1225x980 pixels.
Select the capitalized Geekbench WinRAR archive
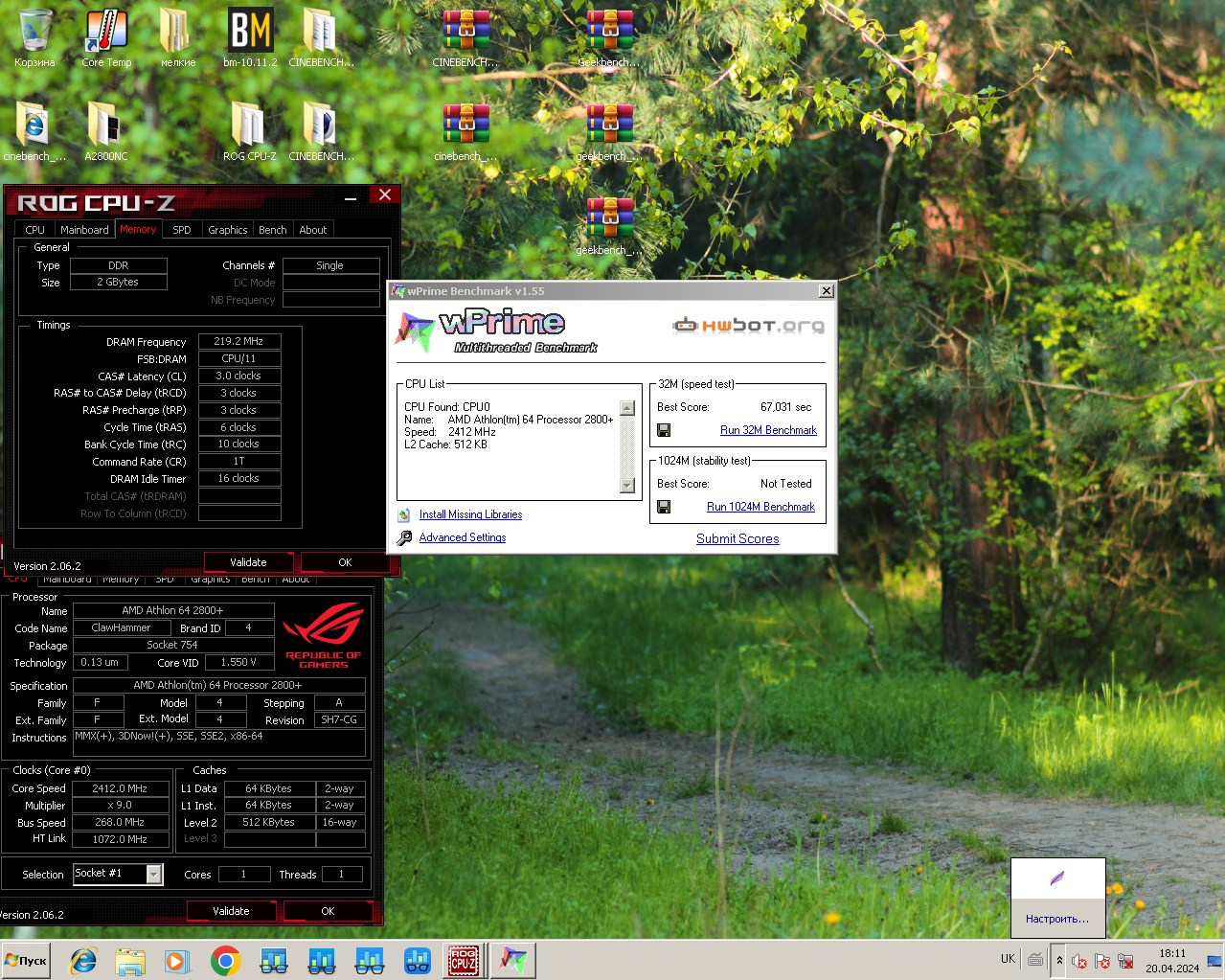coord(609,38)
